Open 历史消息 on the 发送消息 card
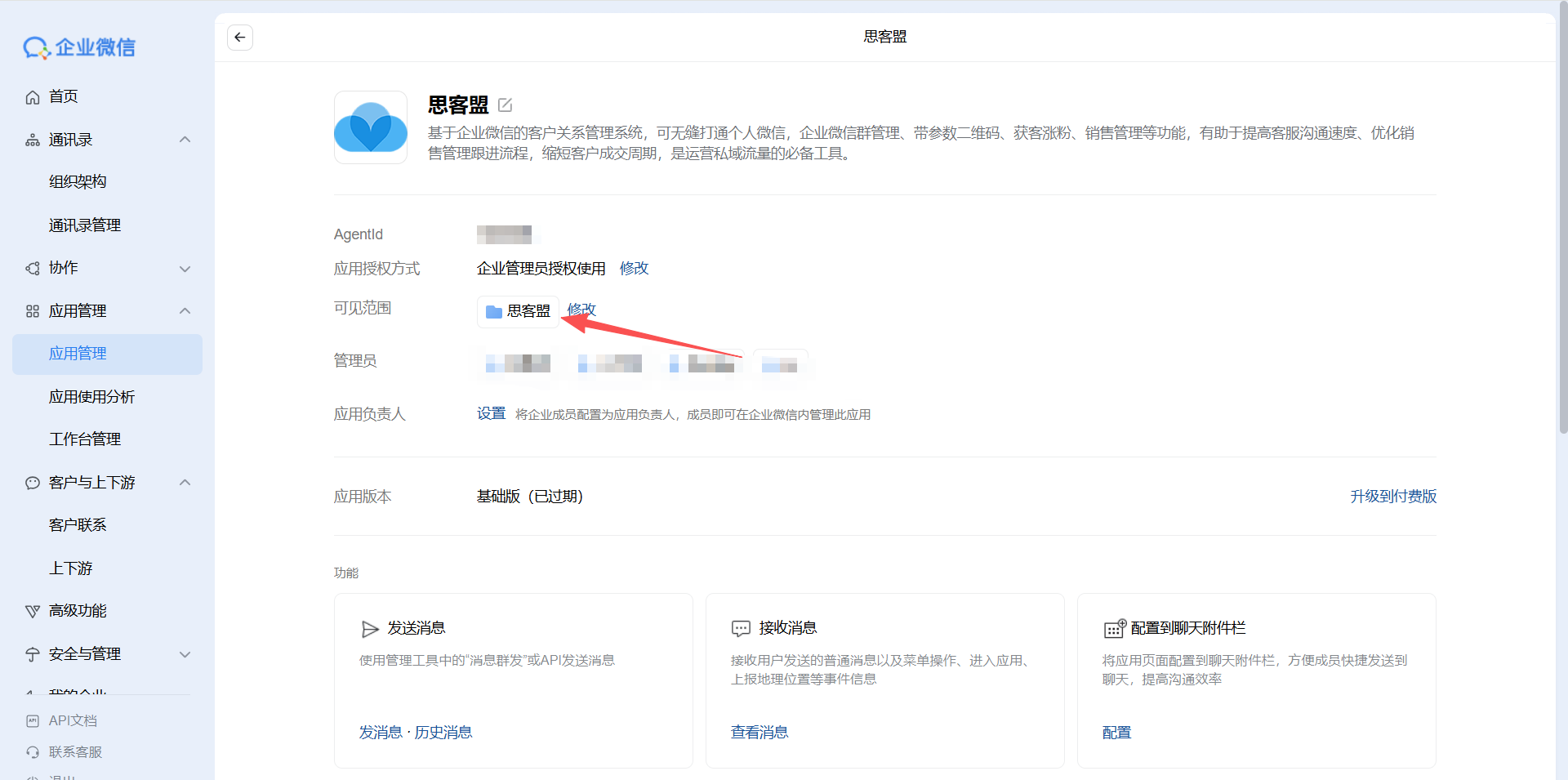Image resolution: width=1568 pixels, height=780 pixels. [443, 733]
